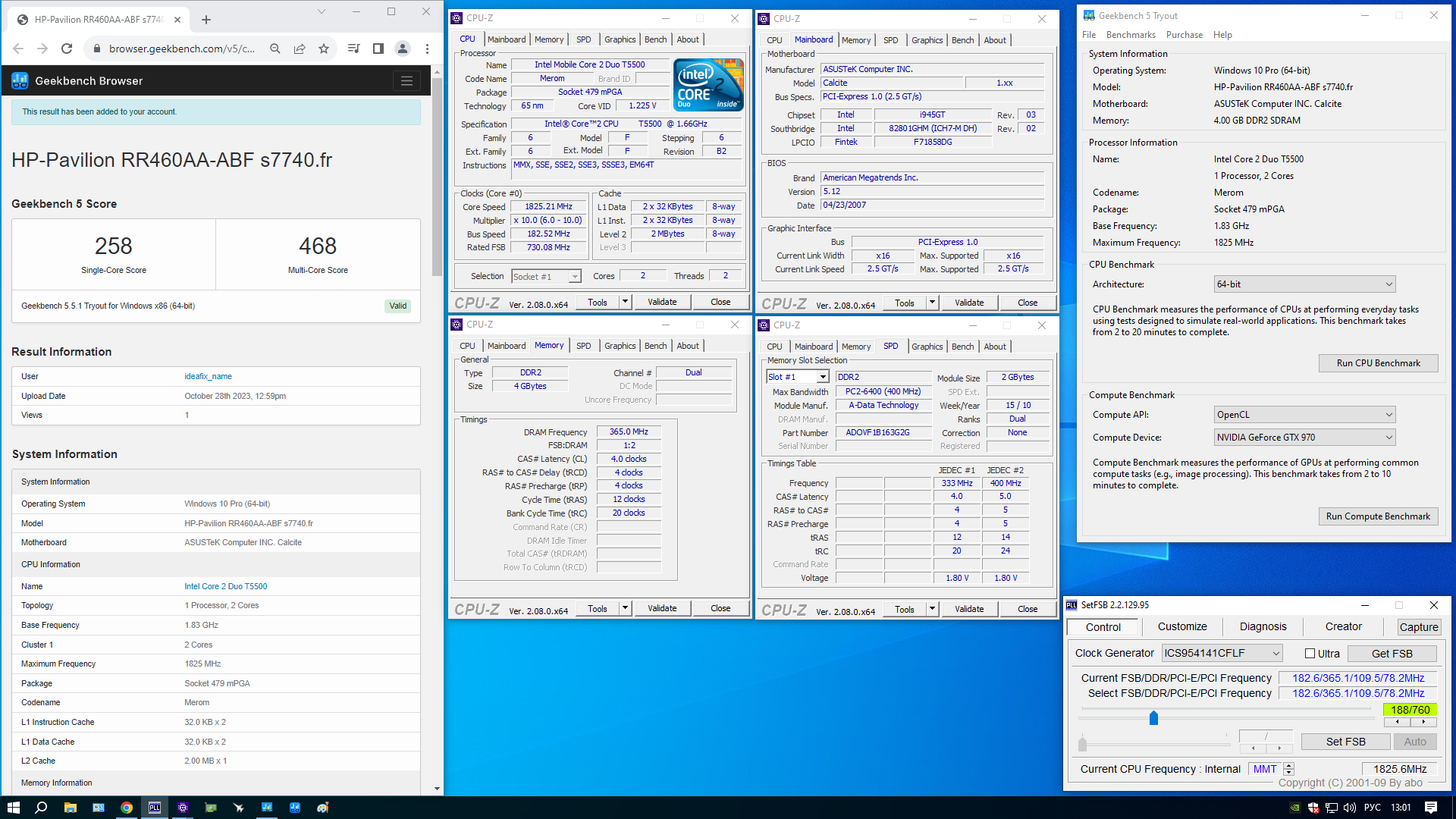Screen dimensions: 1456x819
Task: Click Run CPU Benchmark button
Action: [x=1378, y=363]
